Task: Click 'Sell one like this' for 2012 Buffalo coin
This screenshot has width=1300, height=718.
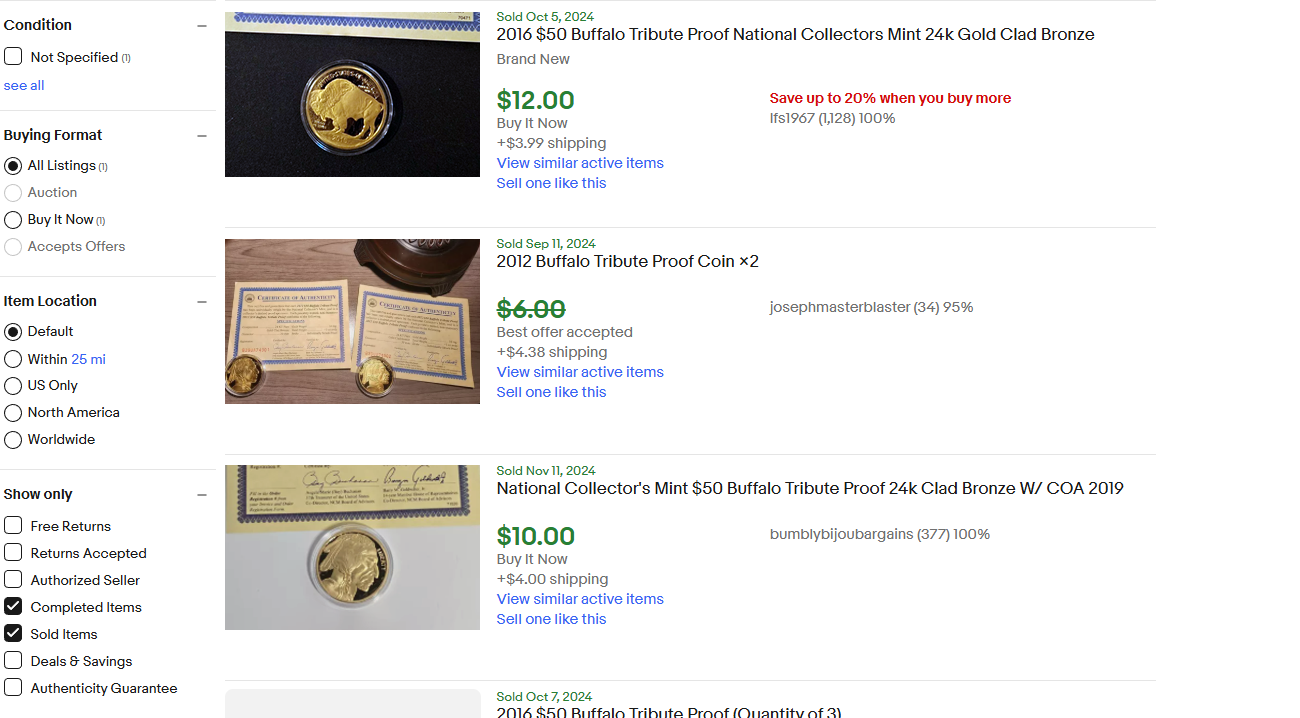Action: 551,391
